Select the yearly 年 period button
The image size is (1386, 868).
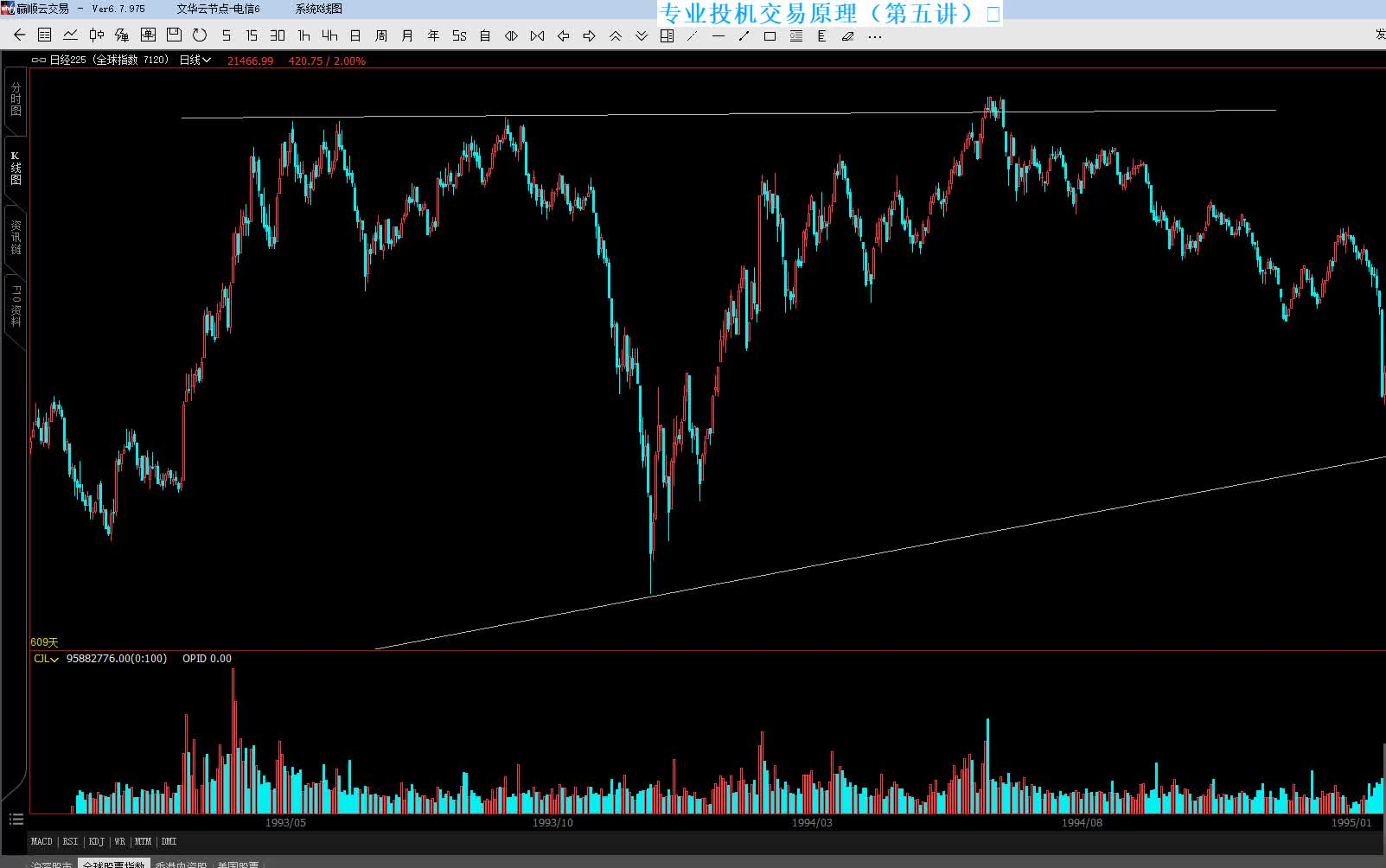[433, 35]
